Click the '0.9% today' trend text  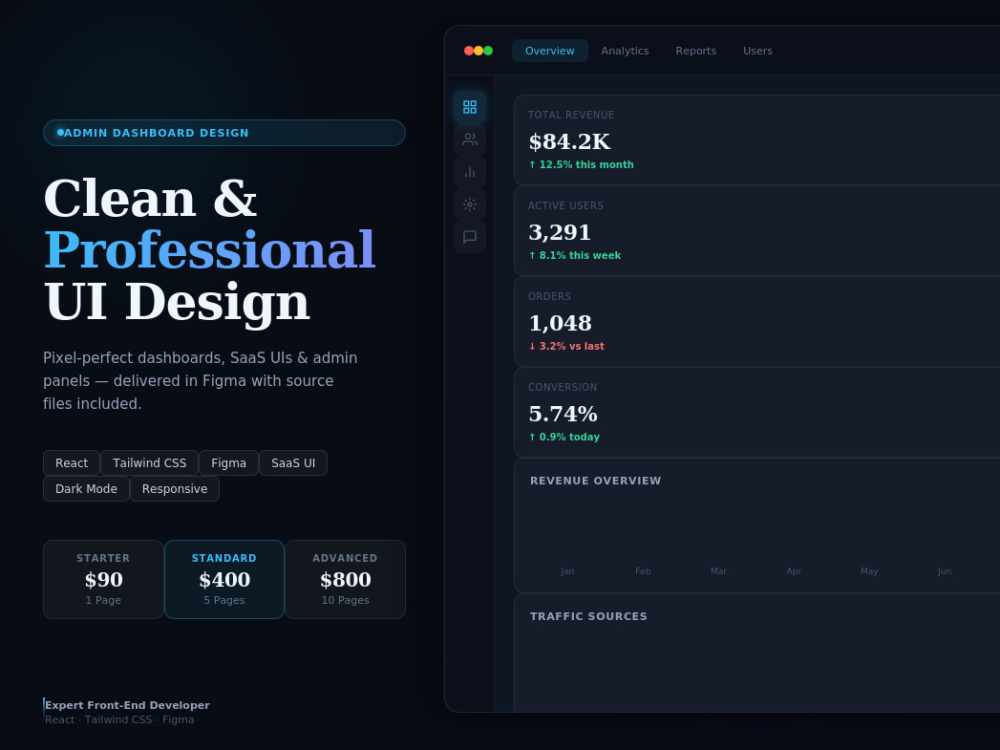[564, 437]
